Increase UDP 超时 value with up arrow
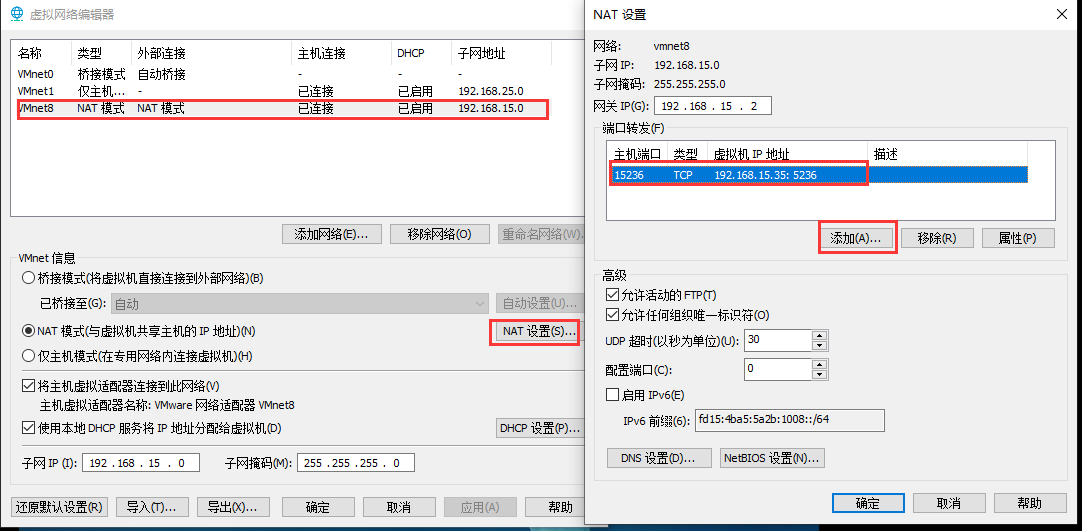 820,335
